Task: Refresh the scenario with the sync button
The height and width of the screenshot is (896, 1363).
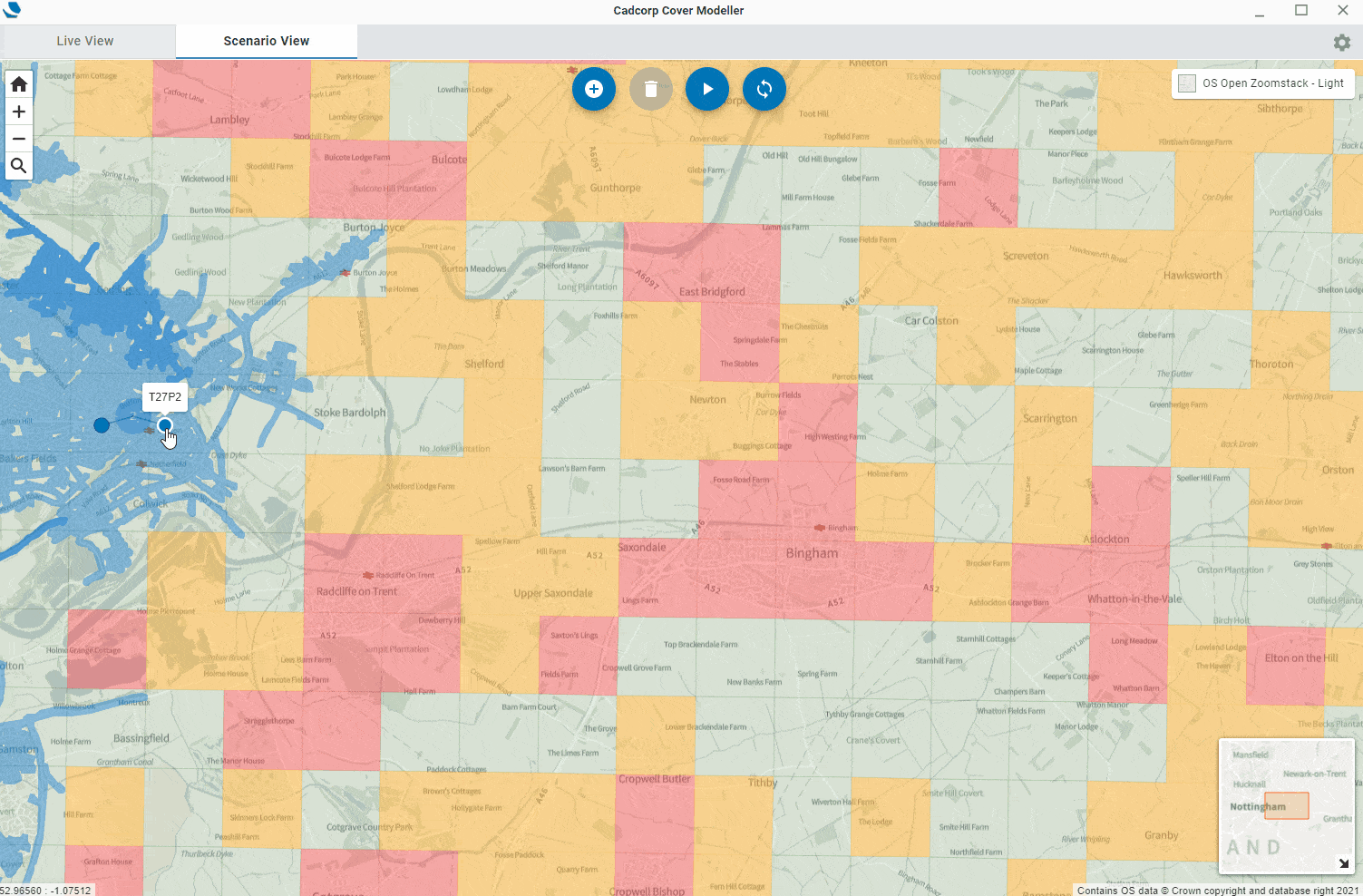Action: (x=764, y=89)
